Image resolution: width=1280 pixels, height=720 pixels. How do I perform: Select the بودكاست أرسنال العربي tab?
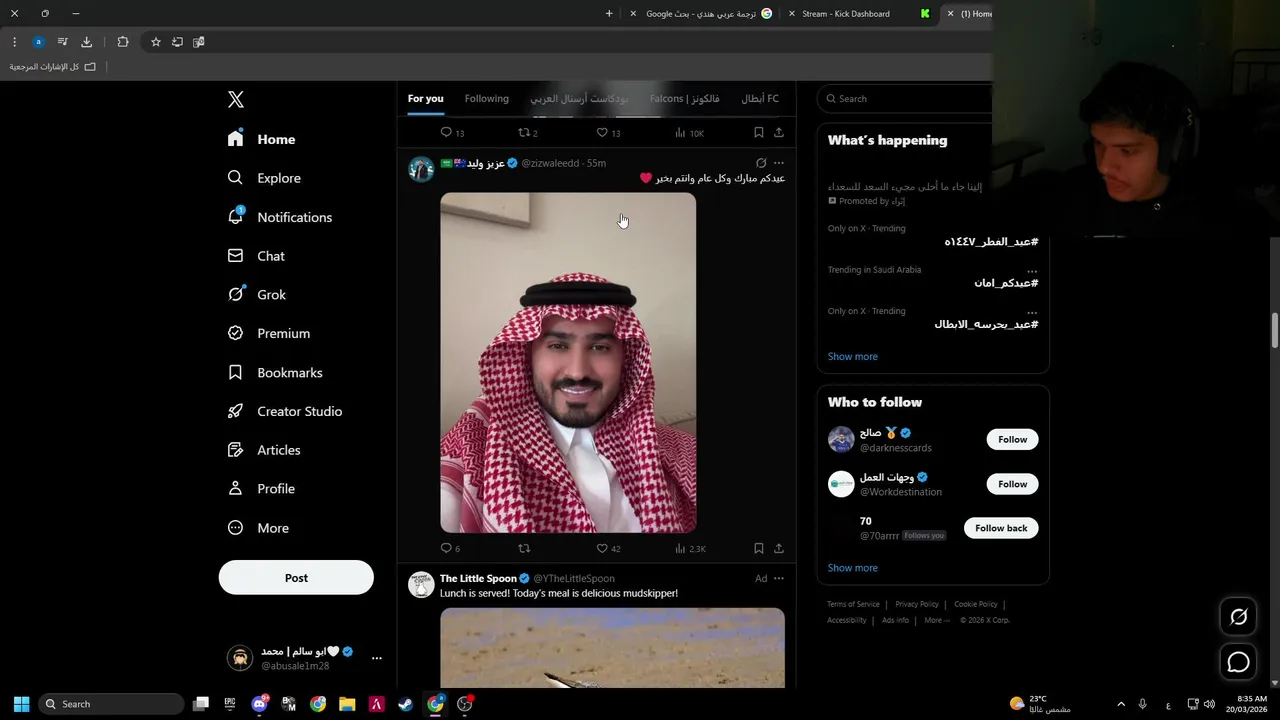point(580,98)
